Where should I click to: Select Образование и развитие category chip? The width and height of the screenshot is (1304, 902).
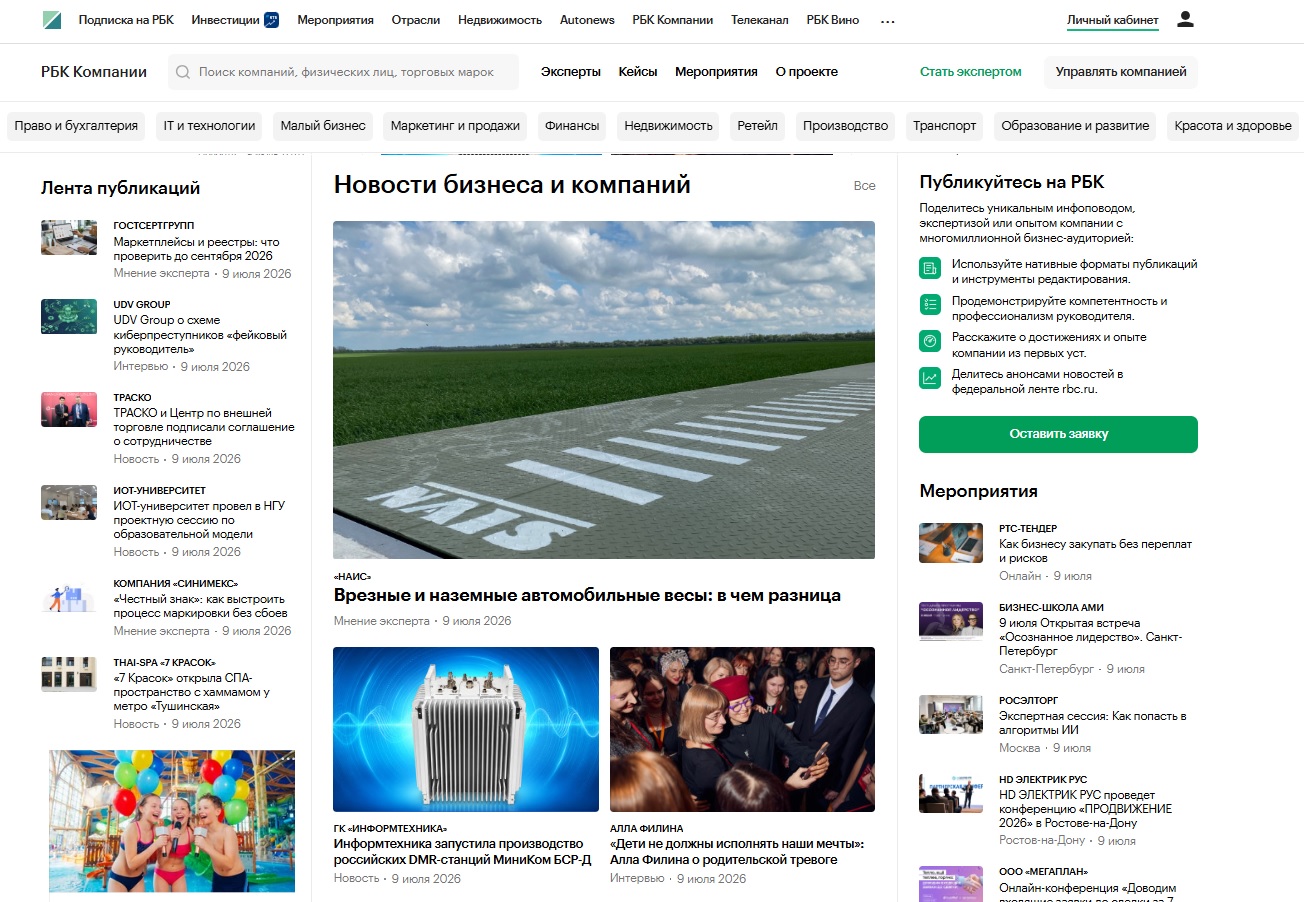pyautogui.click(x=1075, y=126)
